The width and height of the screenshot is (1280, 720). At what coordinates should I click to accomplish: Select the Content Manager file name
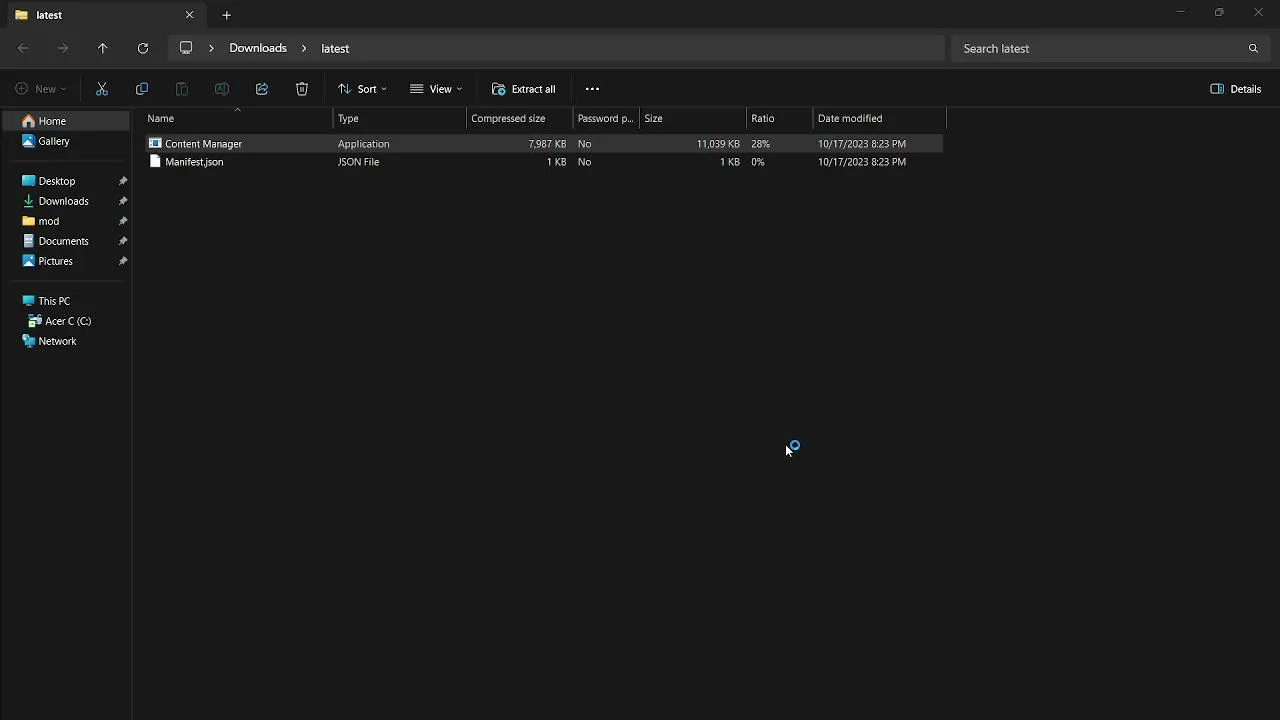(x=203, y=144)
